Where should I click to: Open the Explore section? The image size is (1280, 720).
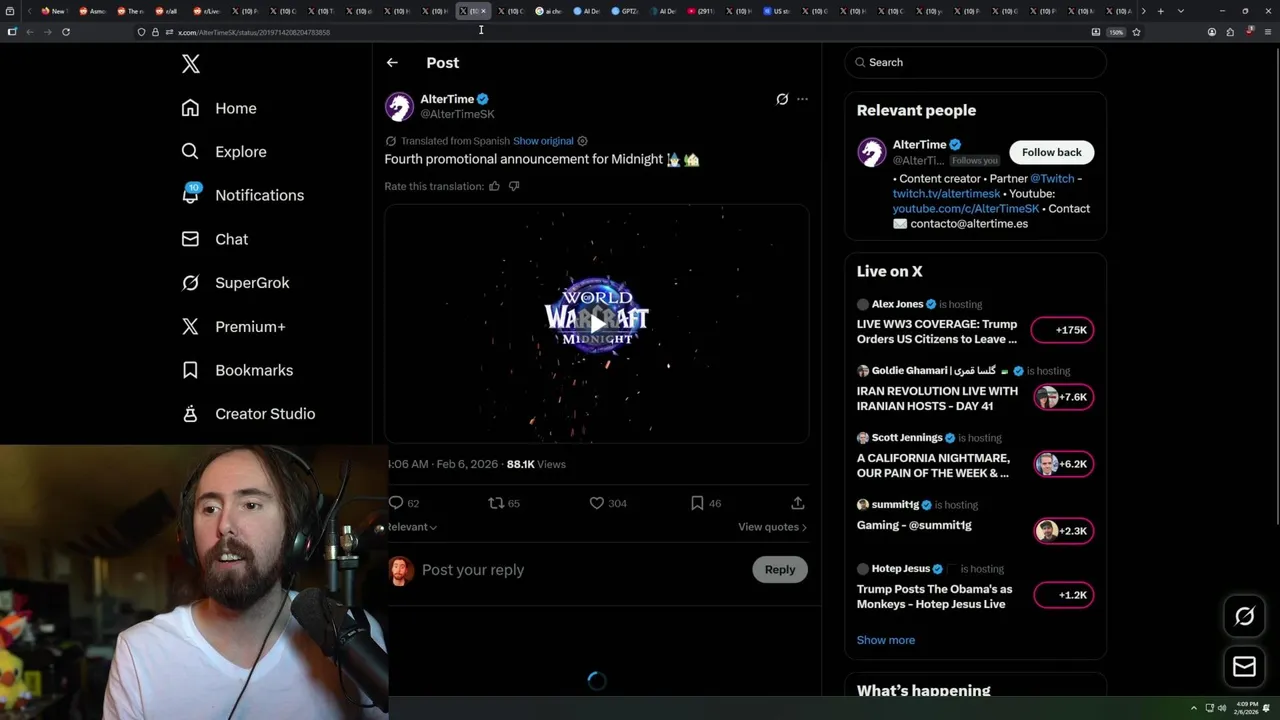224,152
